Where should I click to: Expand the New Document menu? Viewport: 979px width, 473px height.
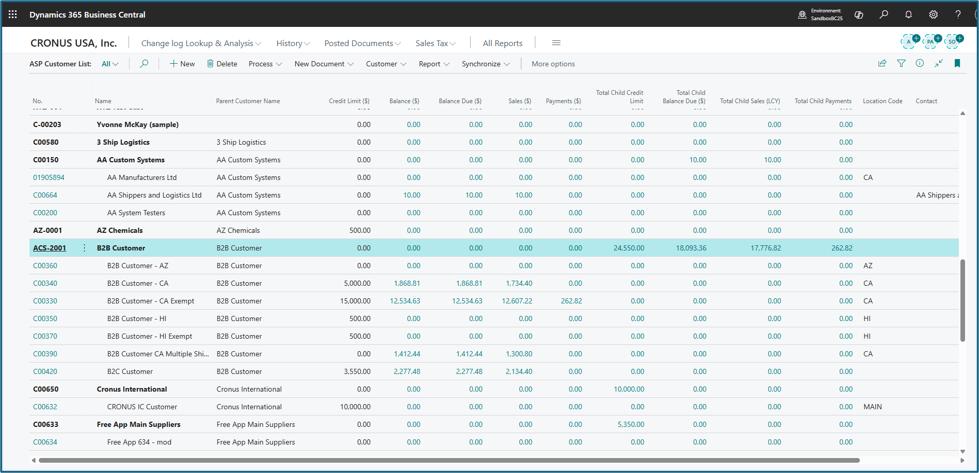(324, 64)
